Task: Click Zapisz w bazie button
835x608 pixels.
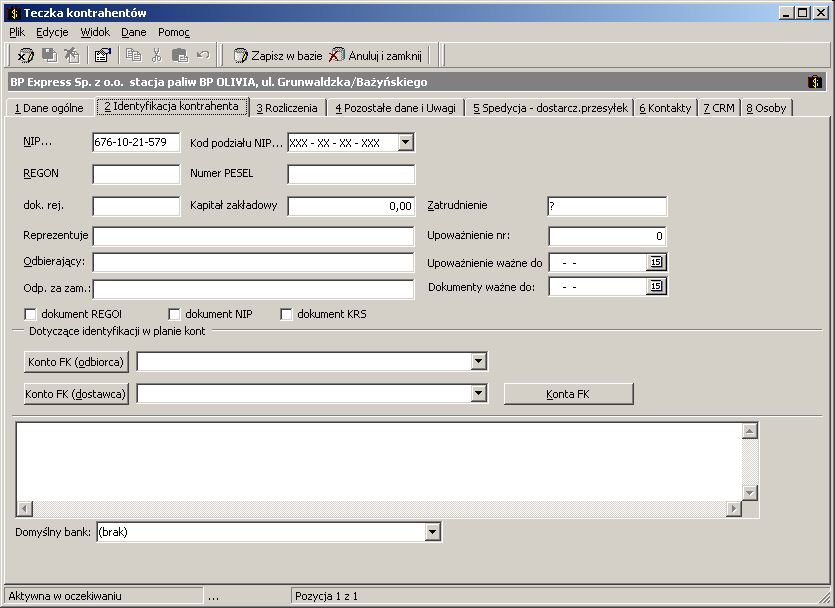Action: click(278, 55)
